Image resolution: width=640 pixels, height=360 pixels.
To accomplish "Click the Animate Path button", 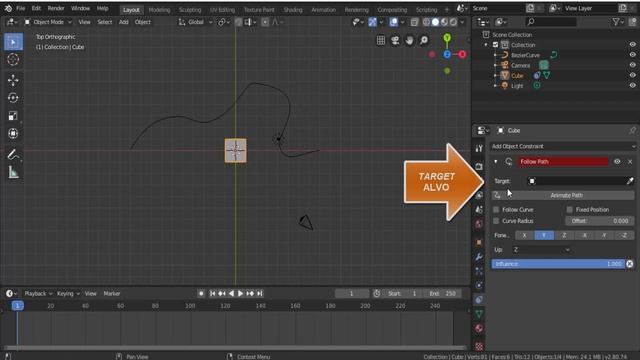I will pos(563,196).
